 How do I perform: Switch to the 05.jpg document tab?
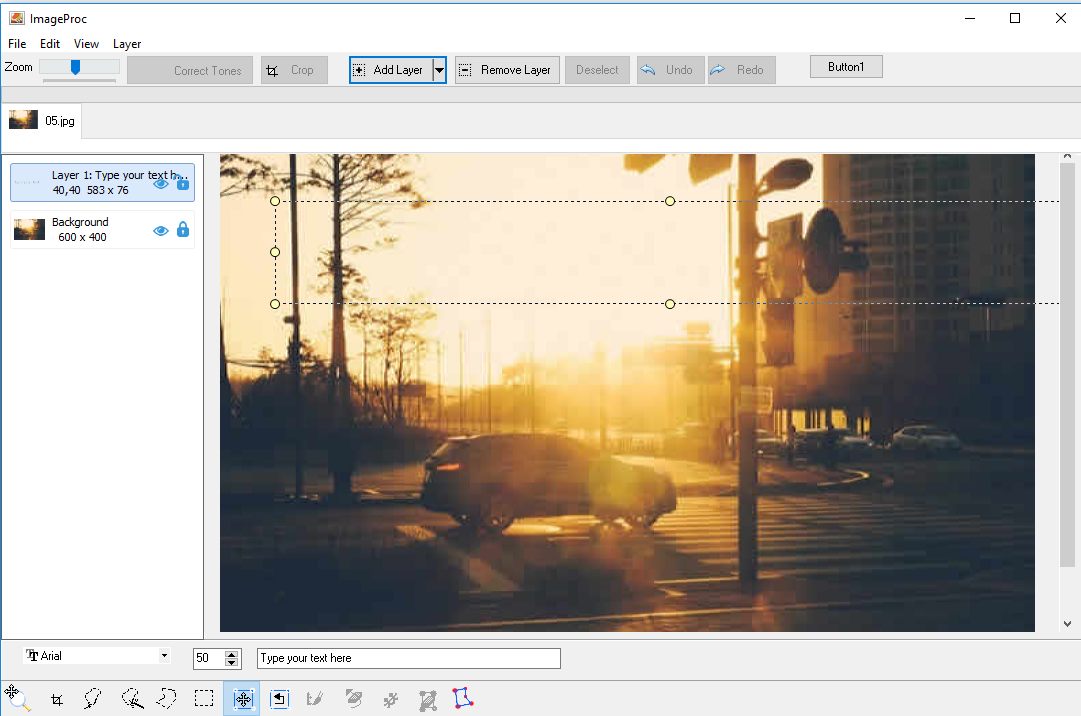(41, 121)
